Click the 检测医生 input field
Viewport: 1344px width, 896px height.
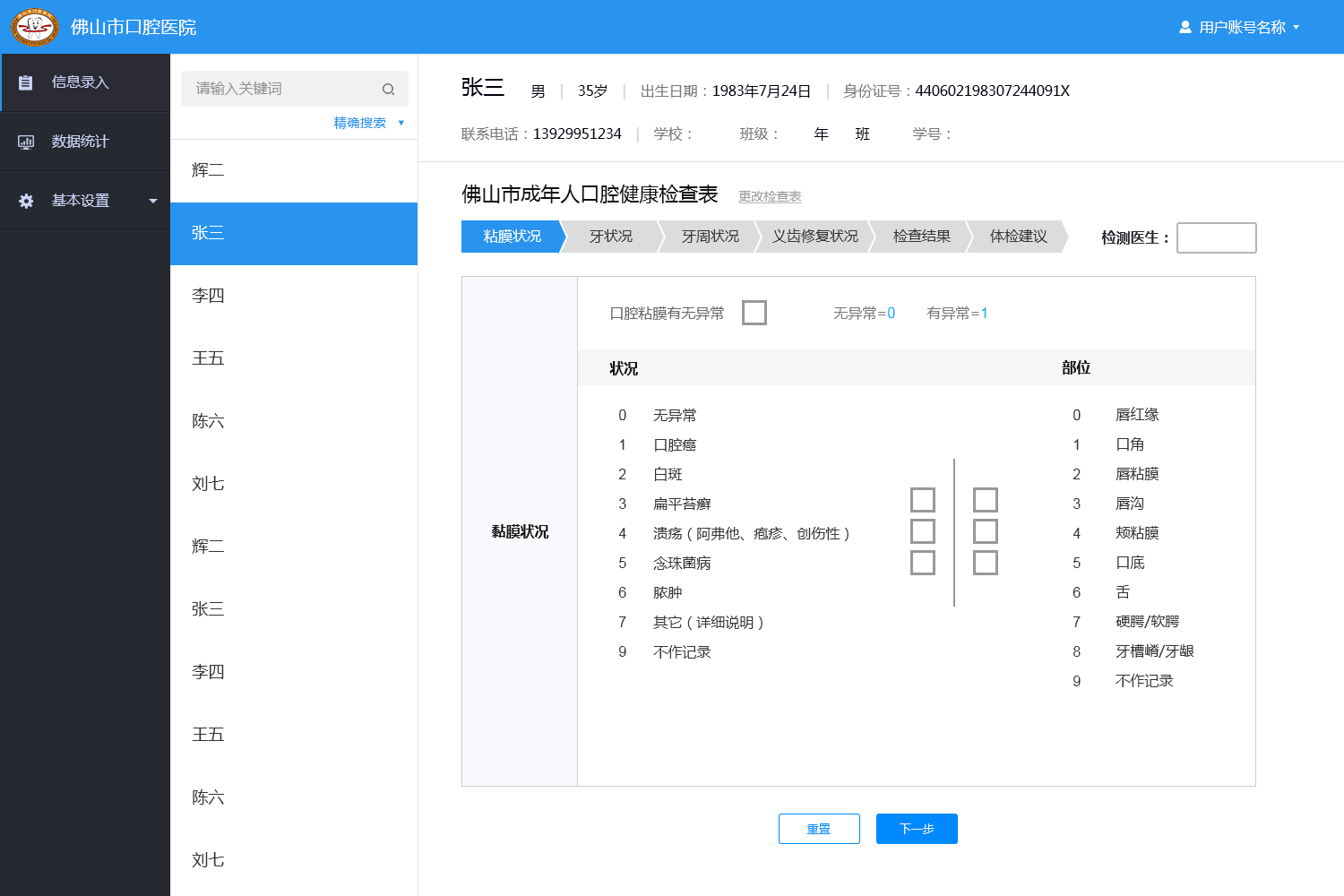[x=1216, y=238]
